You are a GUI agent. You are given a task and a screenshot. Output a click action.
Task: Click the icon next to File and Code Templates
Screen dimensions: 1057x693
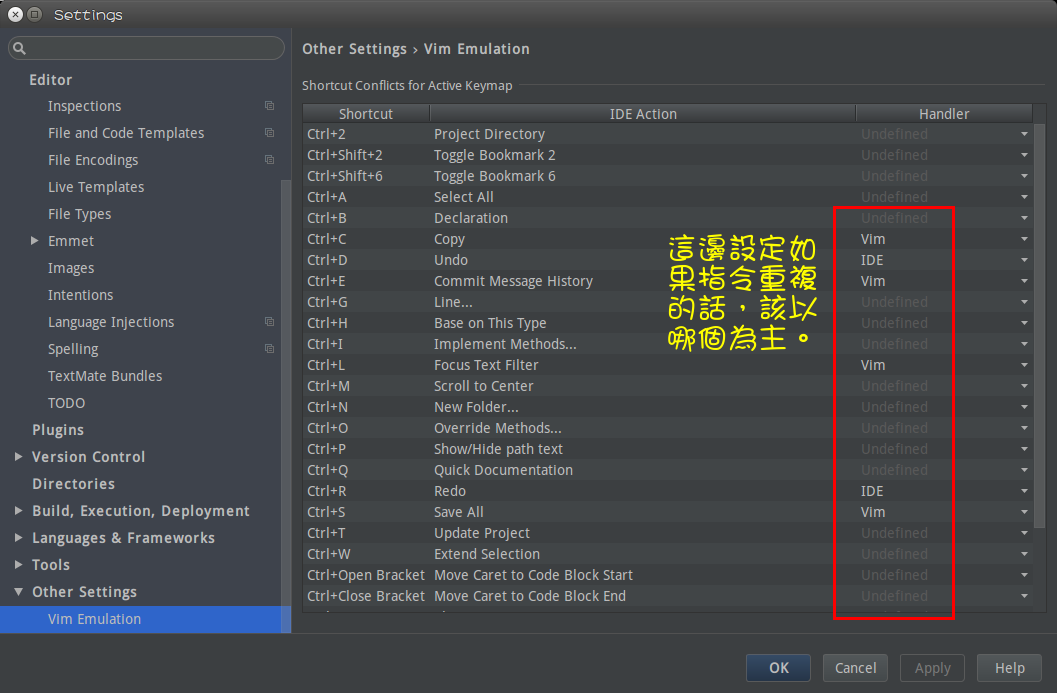[268, 132]
